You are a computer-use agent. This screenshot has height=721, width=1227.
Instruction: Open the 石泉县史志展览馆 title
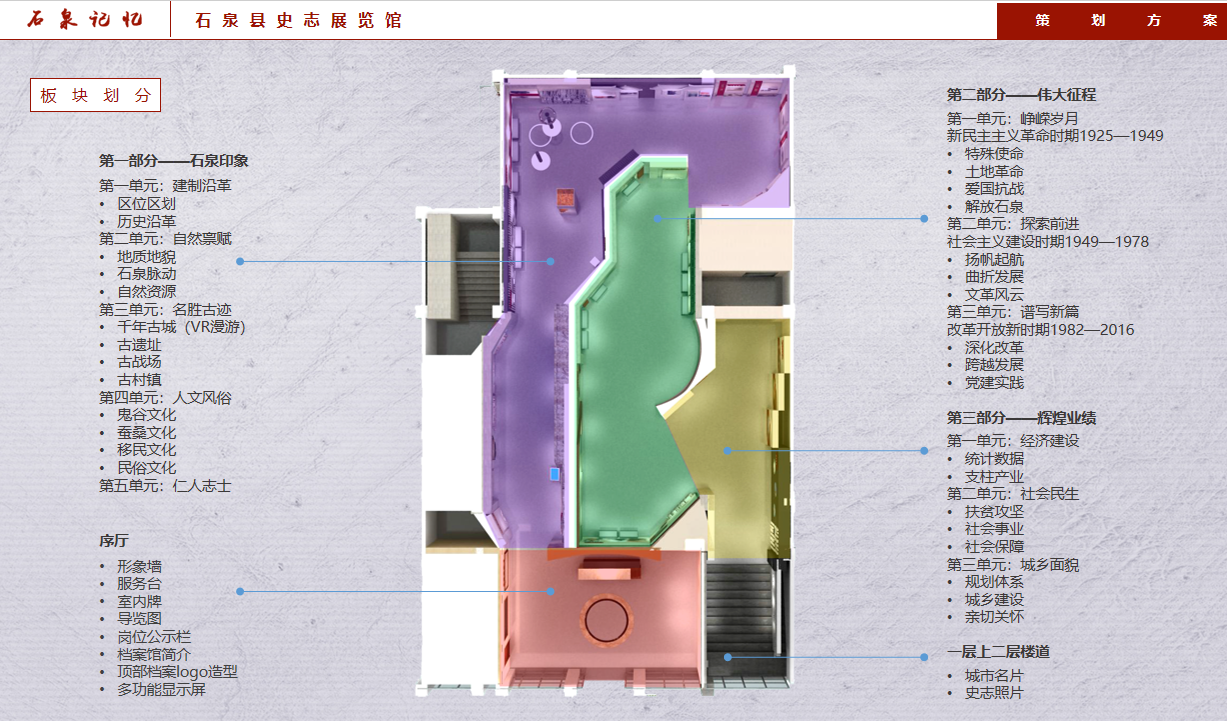(298, 20)
